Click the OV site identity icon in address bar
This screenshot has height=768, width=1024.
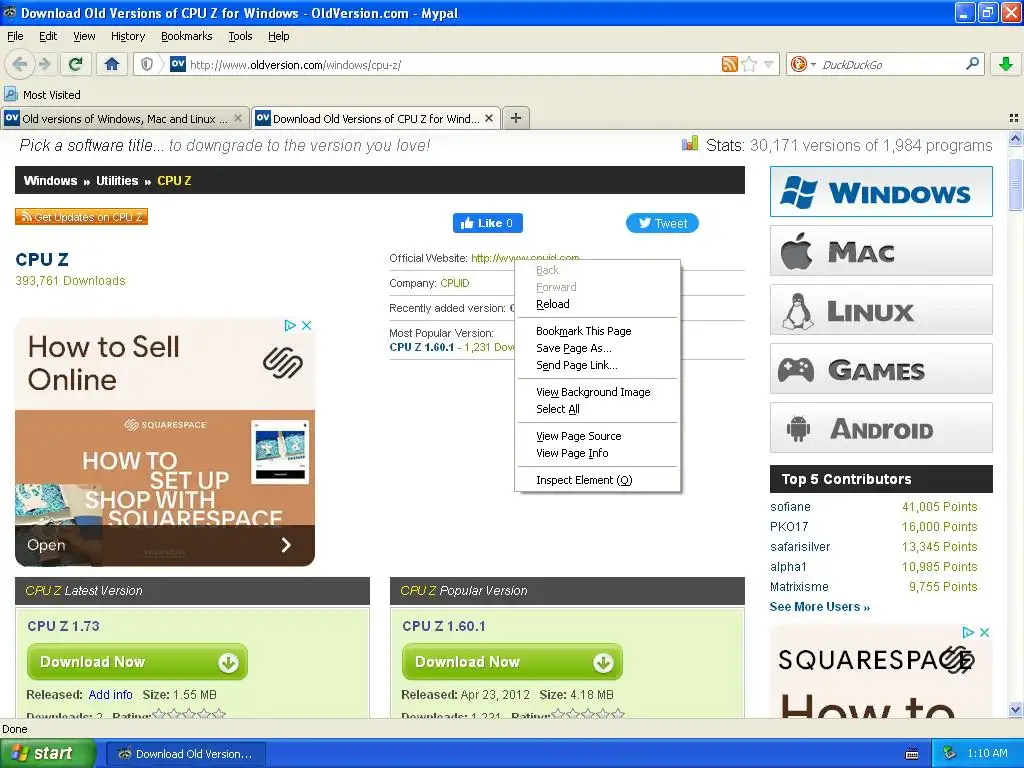pos(178,64)
